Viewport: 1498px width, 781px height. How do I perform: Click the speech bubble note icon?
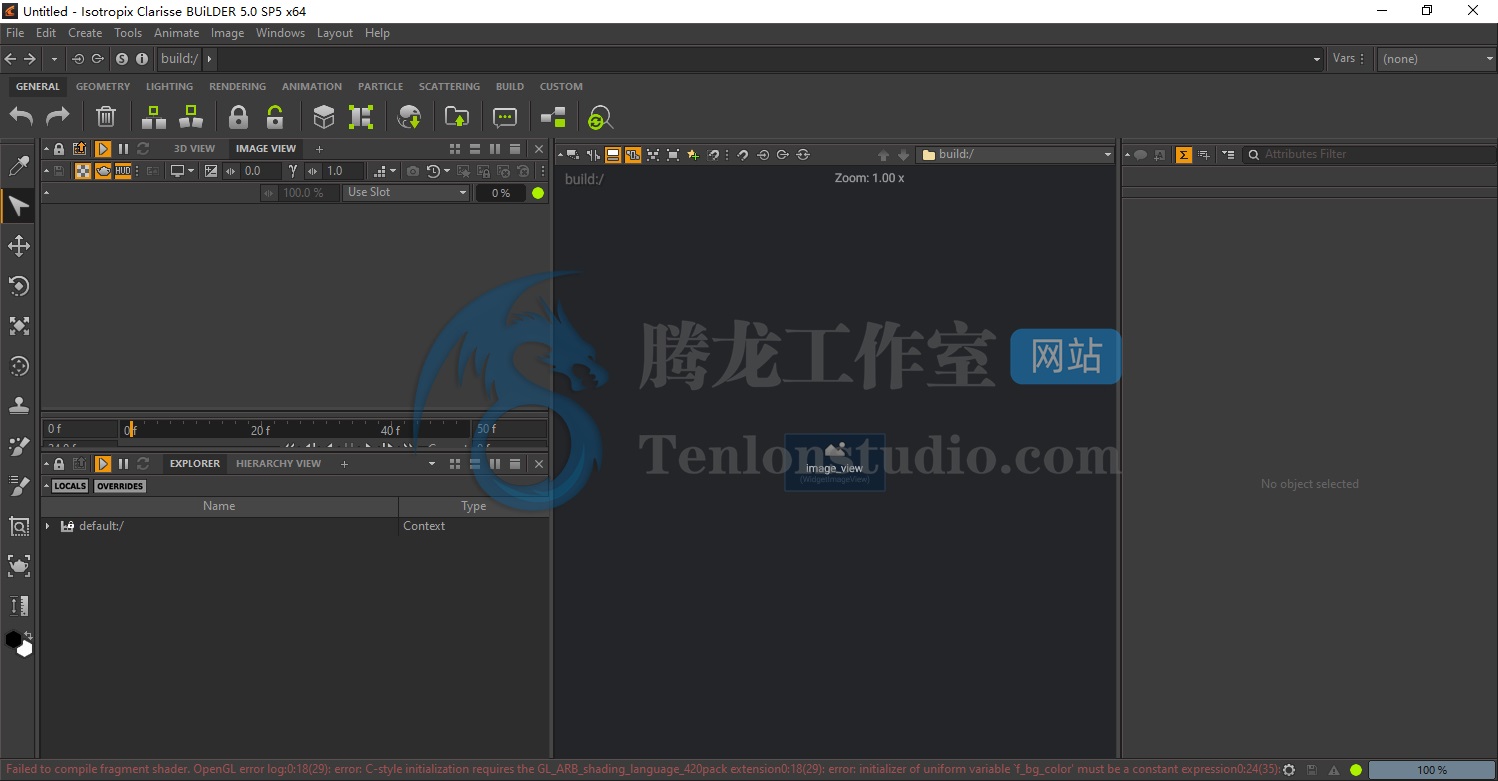505,117
